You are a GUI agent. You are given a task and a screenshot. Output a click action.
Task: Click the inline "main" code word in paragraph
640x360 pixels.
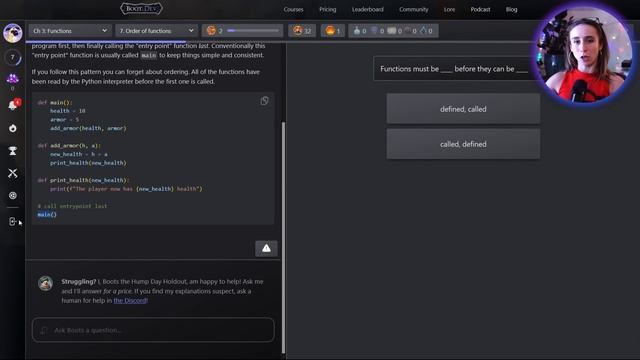(x=149, y=55)
